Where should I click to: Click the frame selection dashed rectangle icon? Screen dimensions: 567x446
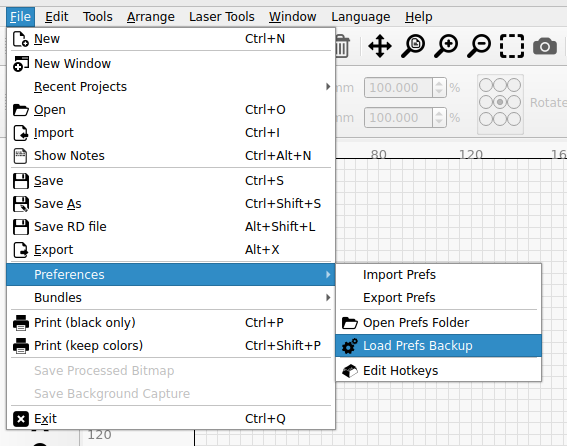pos(512,46)
